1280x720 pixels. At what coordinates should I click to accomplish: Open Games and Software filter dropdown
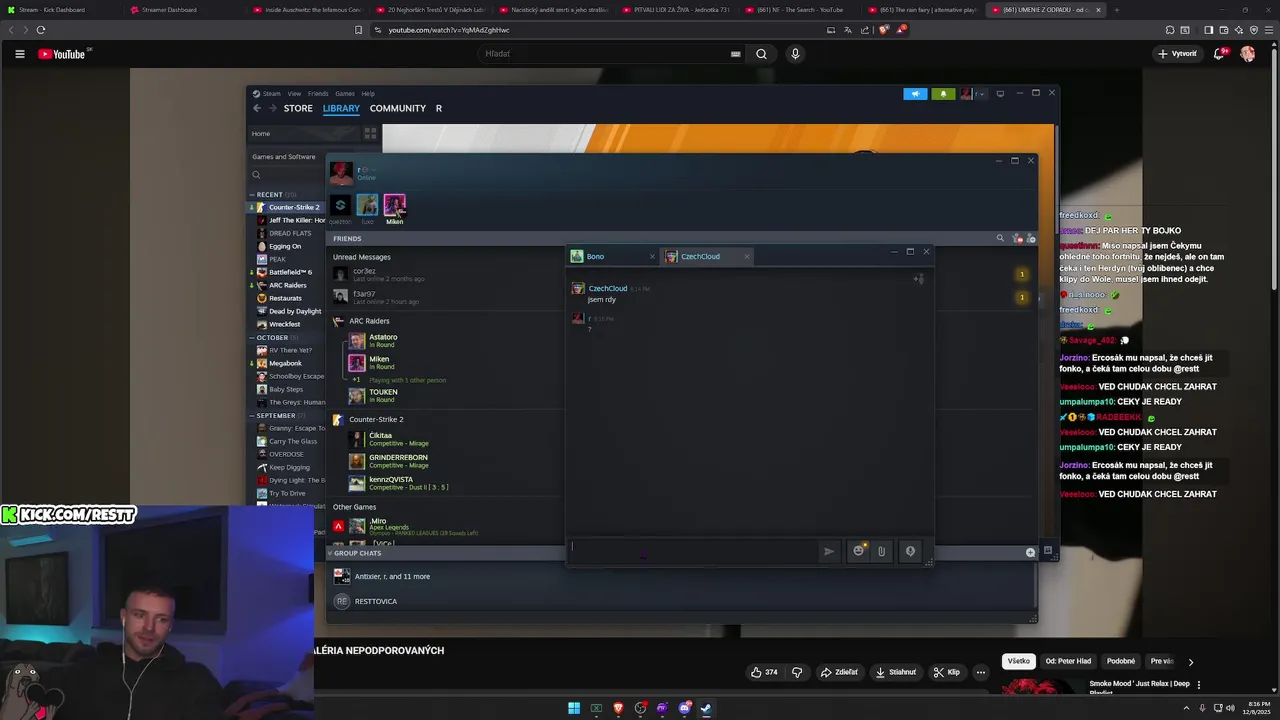(284, 156)
